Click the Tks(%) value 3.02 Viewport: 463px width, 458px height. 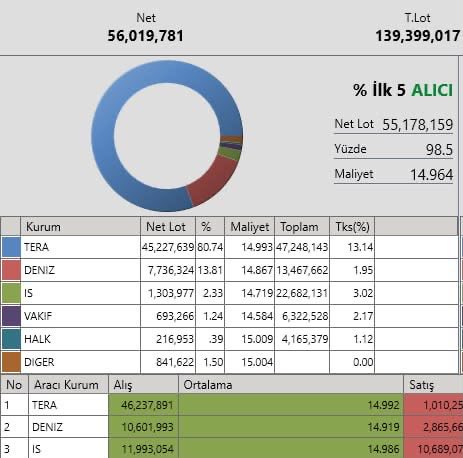point(363,293)
